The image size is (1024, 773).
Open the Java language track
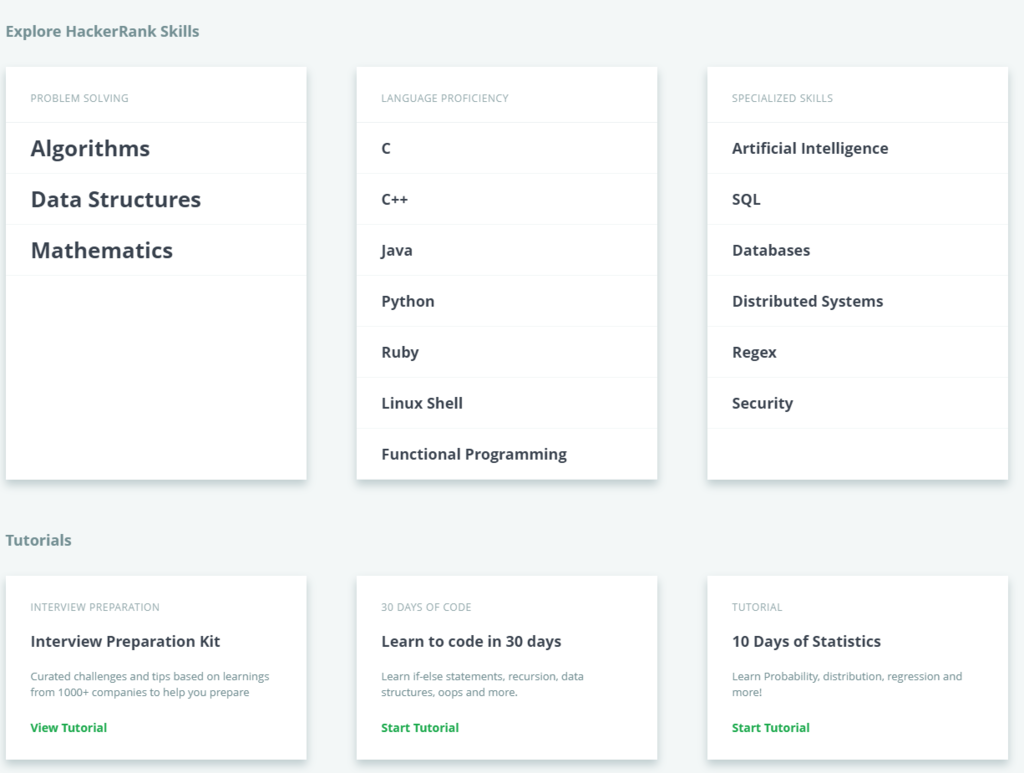(396, 251)
